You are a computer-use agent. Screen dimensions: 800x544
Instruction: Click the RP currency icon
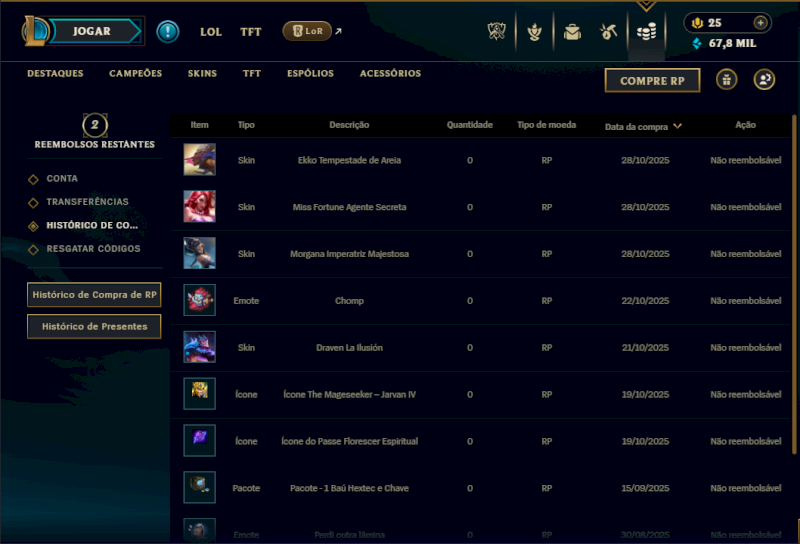point(697,23)
